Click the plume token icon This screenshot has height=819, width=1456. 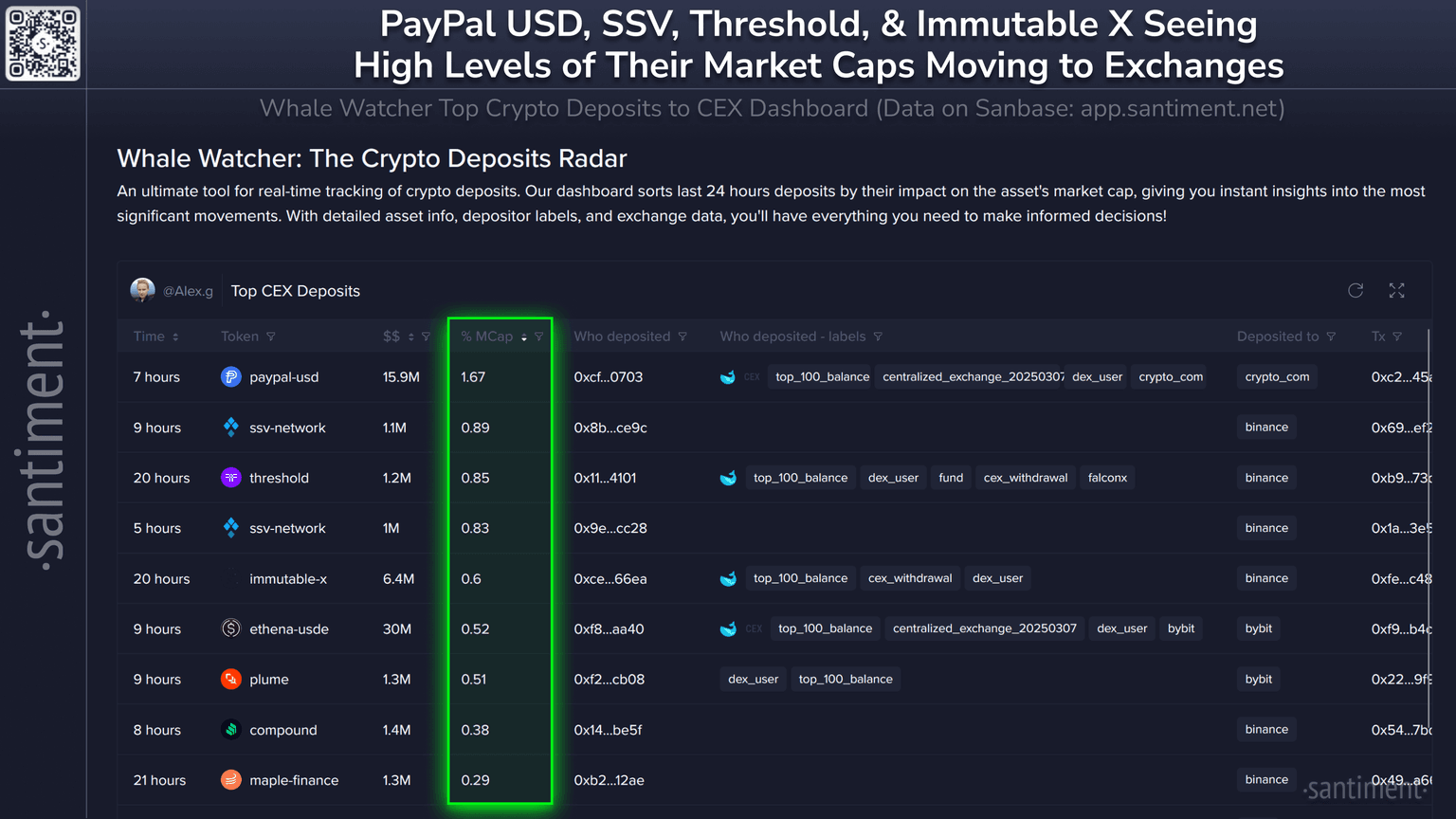pos(230,679)
